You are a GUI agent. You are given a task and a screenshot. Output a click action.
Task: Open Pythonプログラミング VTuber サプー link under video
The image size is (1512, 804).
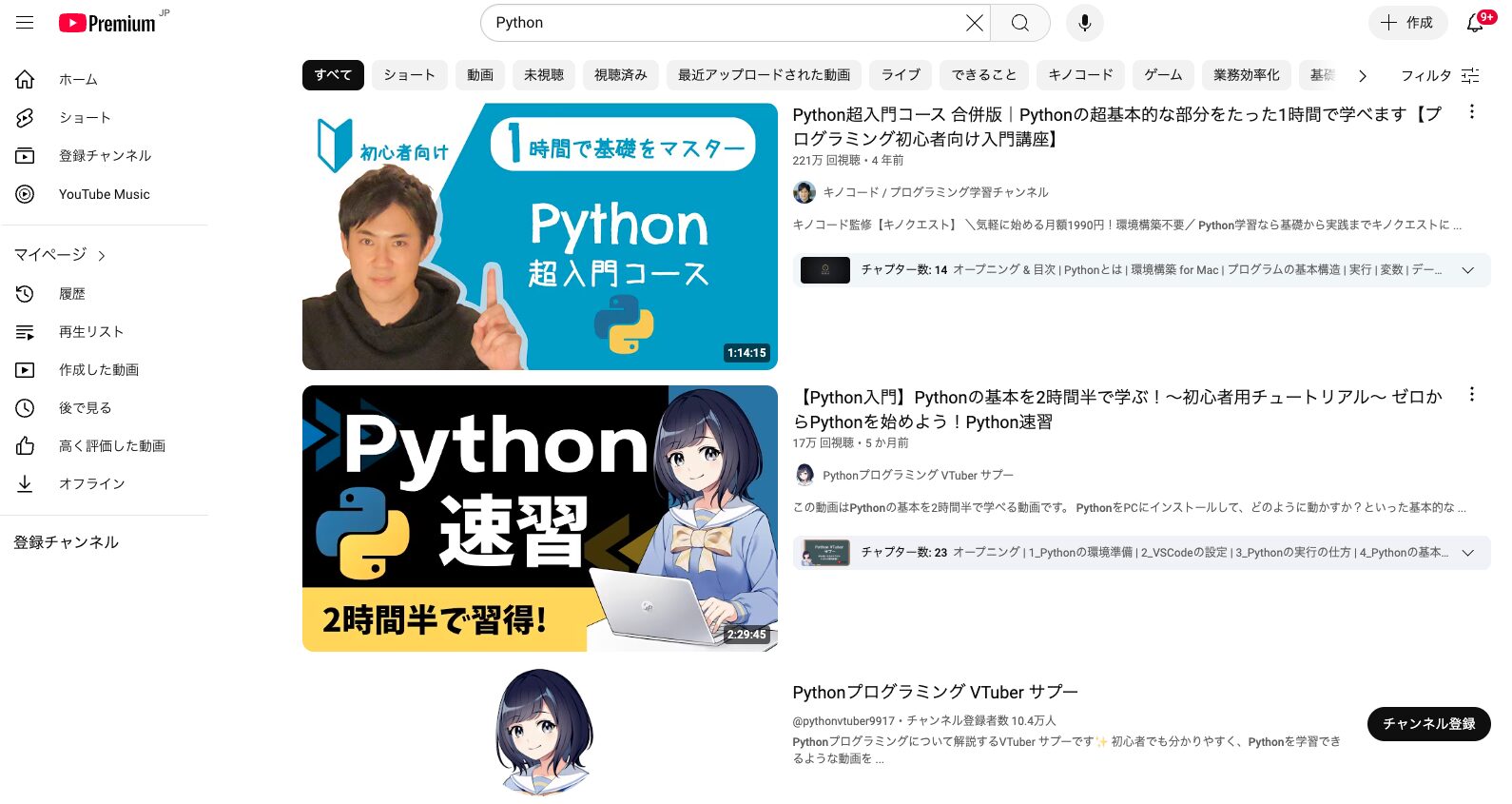[919, 475]
